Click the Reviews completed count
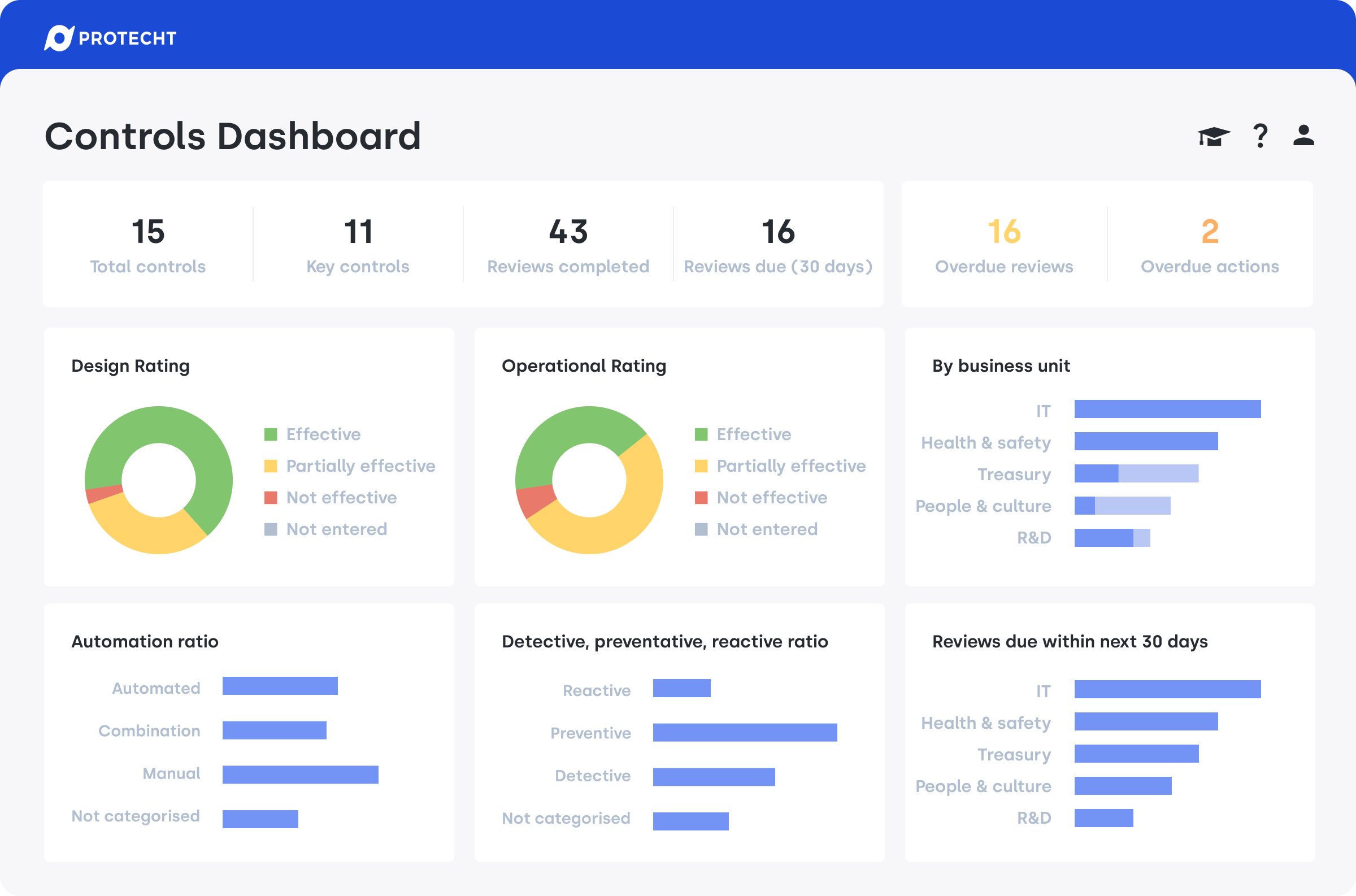This screenshot has height=896, width=1356. click(568, 245)
